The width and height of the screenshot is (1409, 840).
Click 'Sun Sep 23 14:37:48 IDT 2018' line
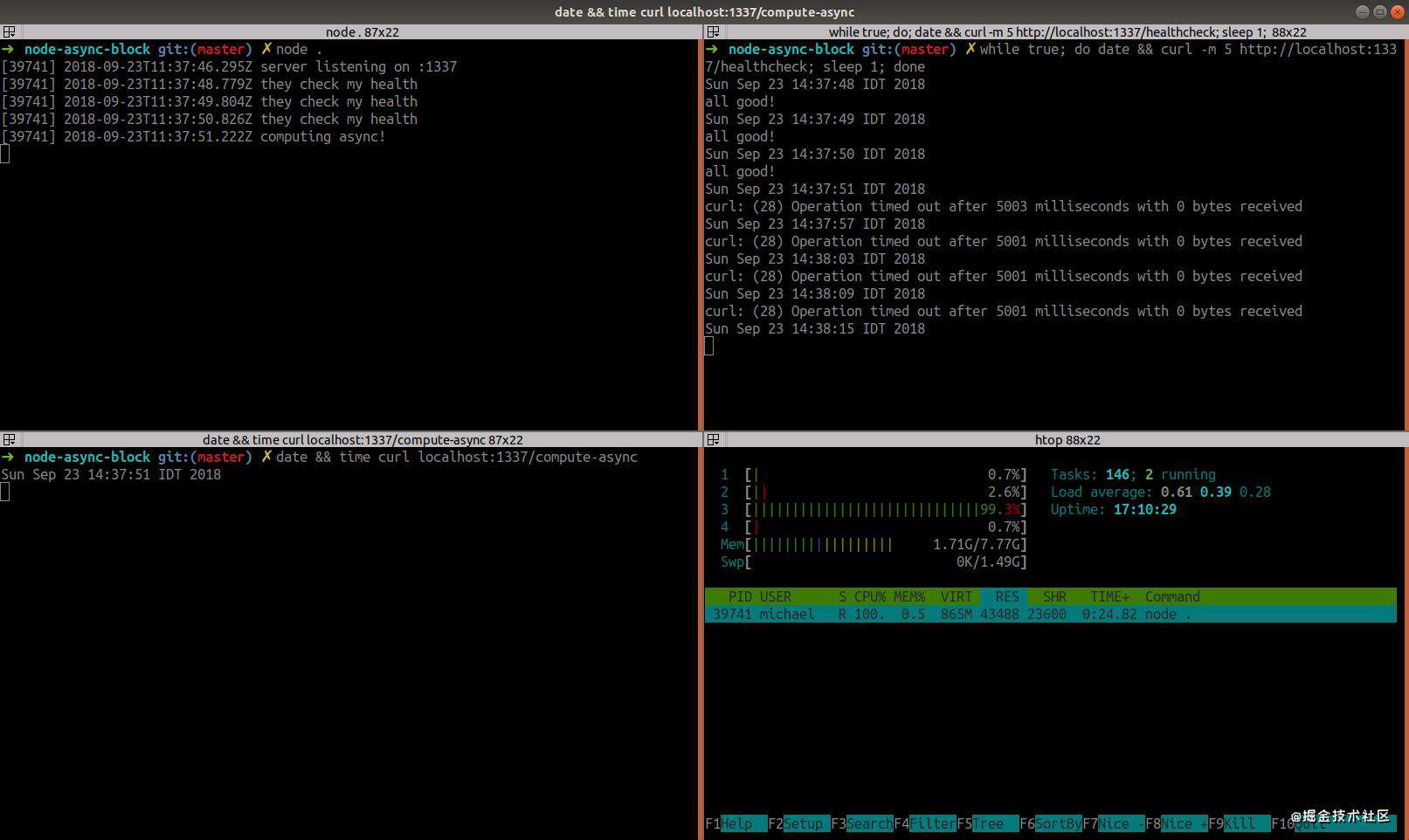click(x=815, y=84)
